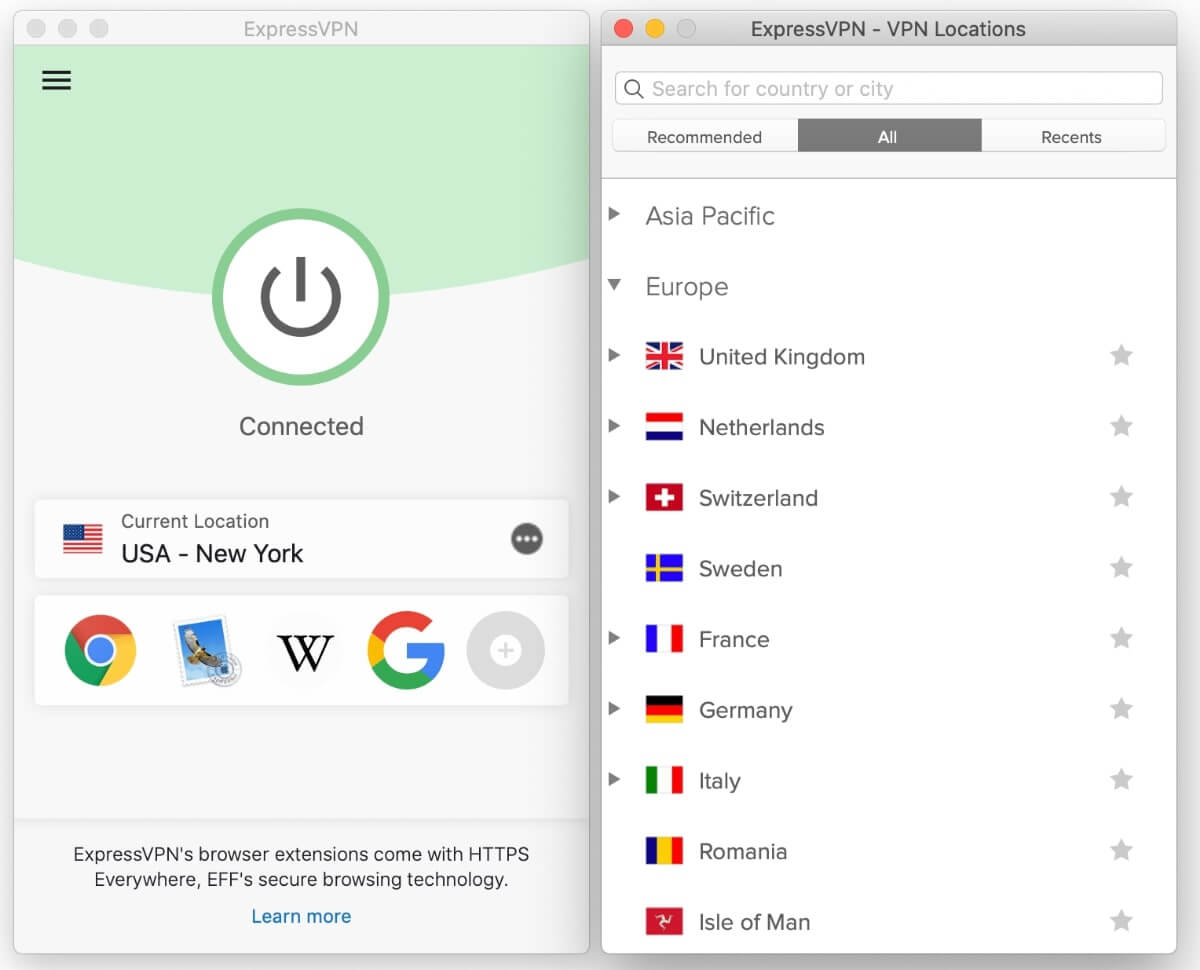Collapse the Europe region

click(x=615, y=286)
